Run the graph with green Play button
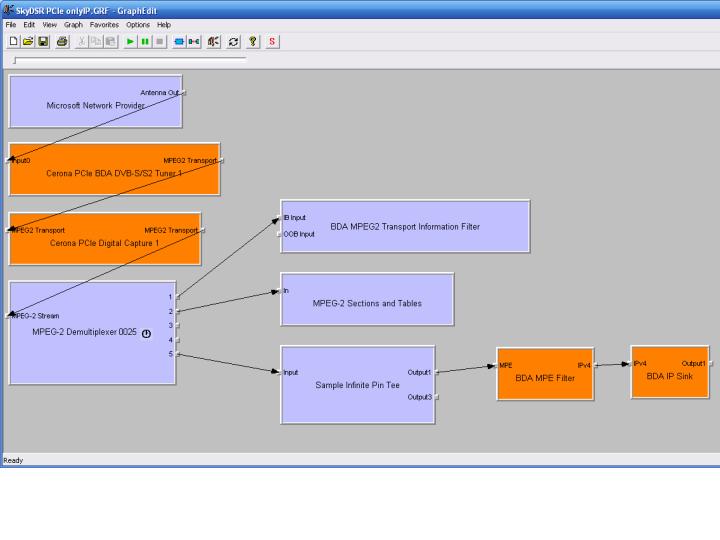Image resolution: width=720 pixels, height=540 pixels. 130,42
